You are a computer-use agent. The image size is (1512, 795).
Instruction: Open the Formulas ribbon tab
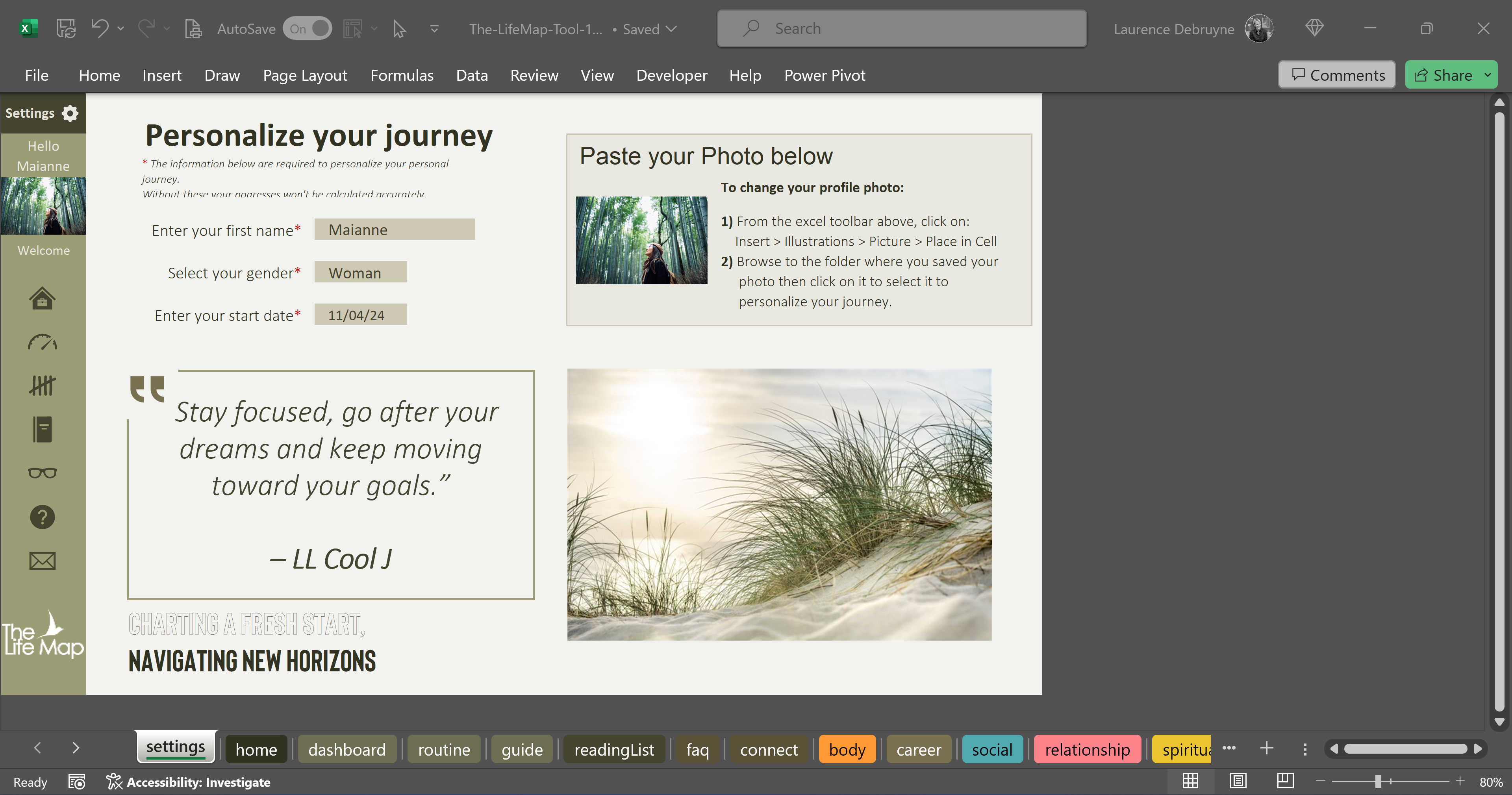[402, 75]
